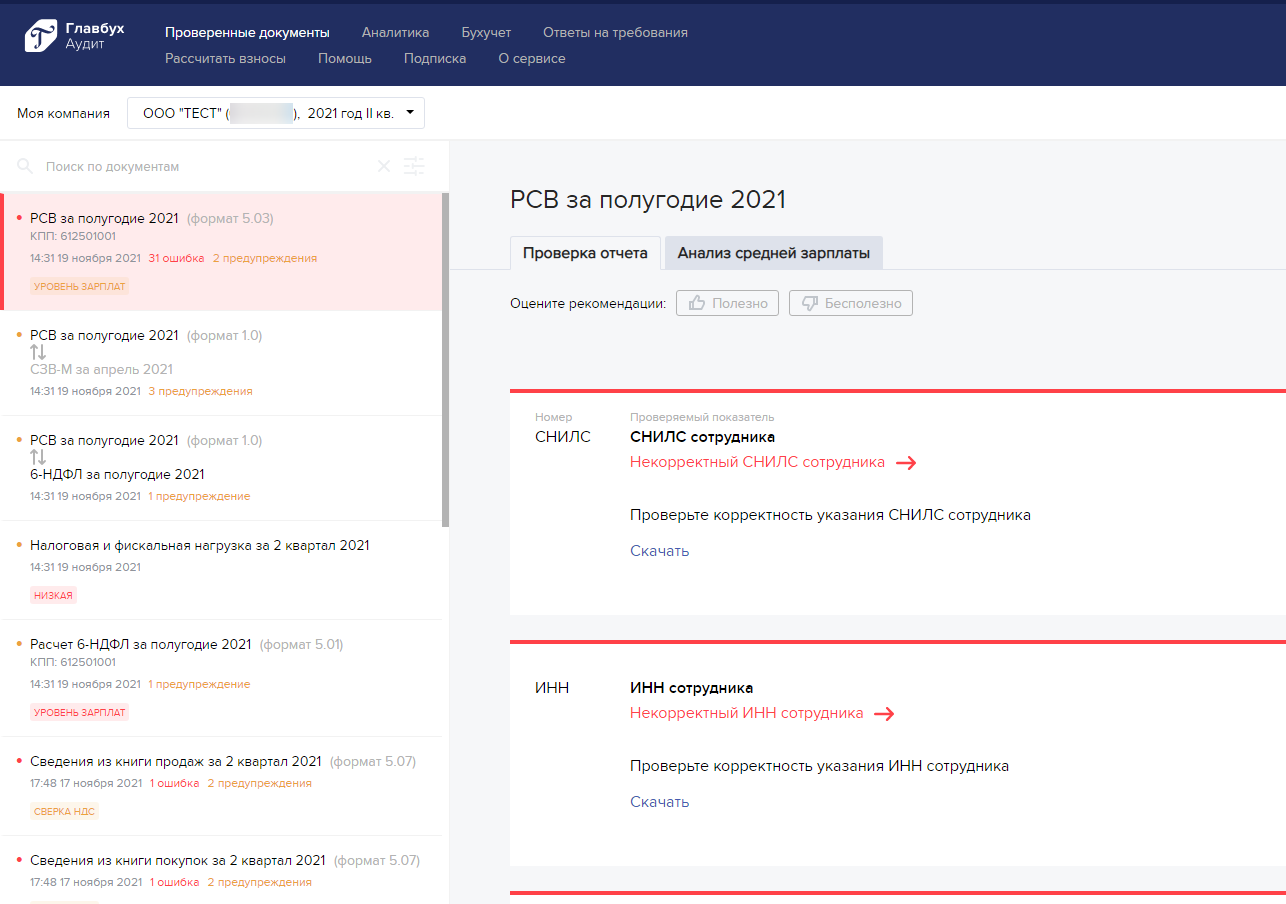Viewport: 1286px width, 904px height.
Task: Click the document list scrollbar
Action: coord(445,360)
